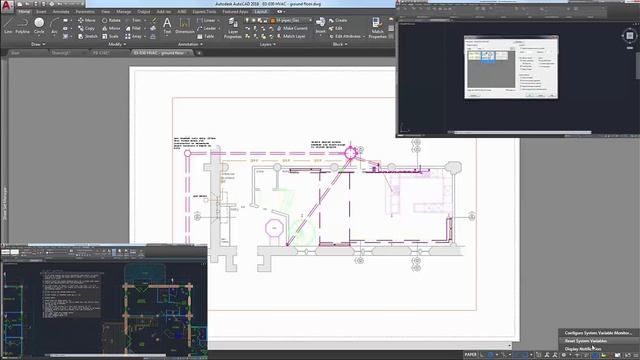Expand the Modify panel
The width and height of the screenshot is (640, 360).
(x=117, y=44)
